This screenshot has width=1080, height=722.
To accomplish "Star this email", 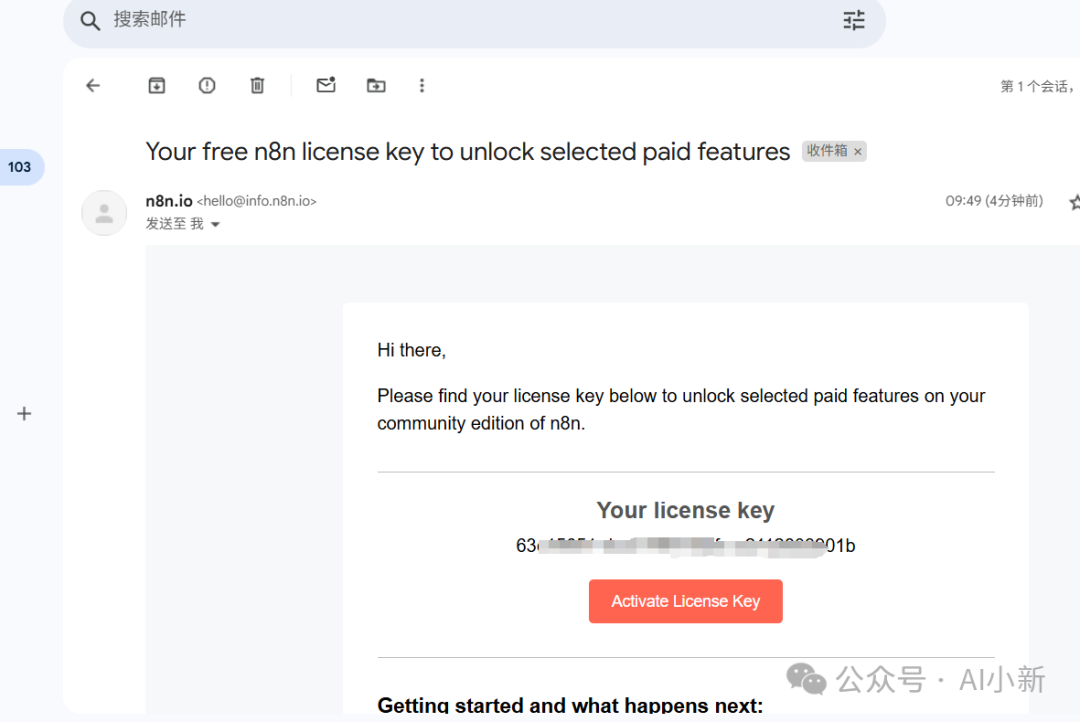I will click(x=1074, y=202).
